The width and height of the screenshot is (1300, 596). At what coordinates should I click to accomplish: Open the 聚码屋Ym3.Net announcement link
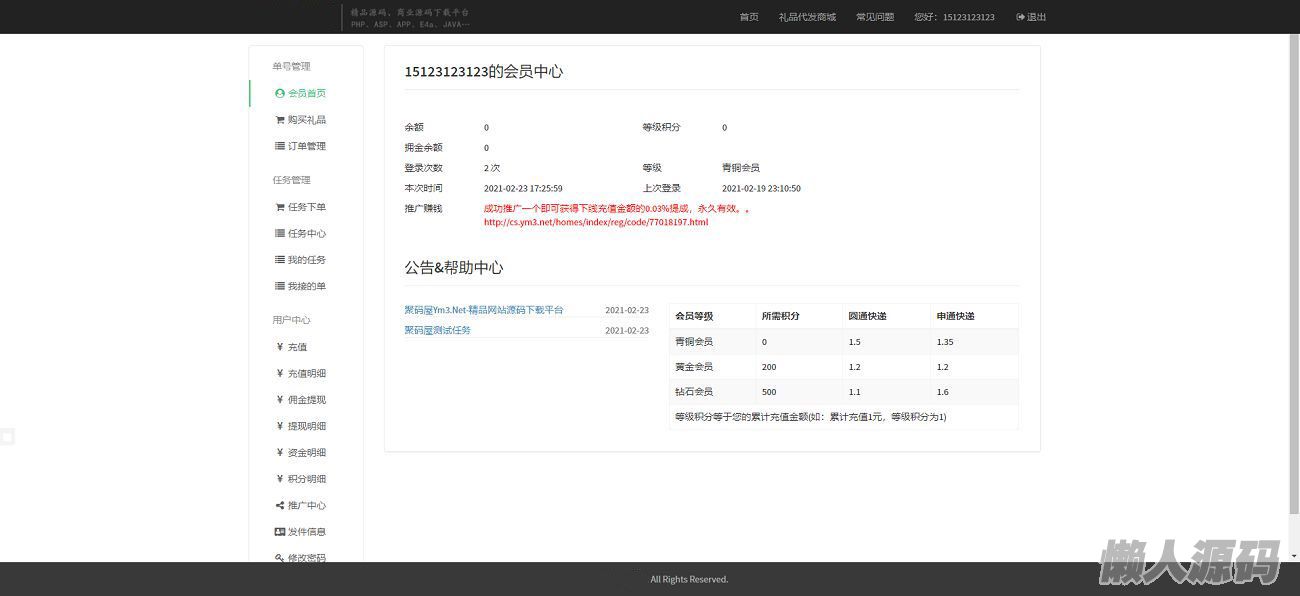tap(484, 310)
